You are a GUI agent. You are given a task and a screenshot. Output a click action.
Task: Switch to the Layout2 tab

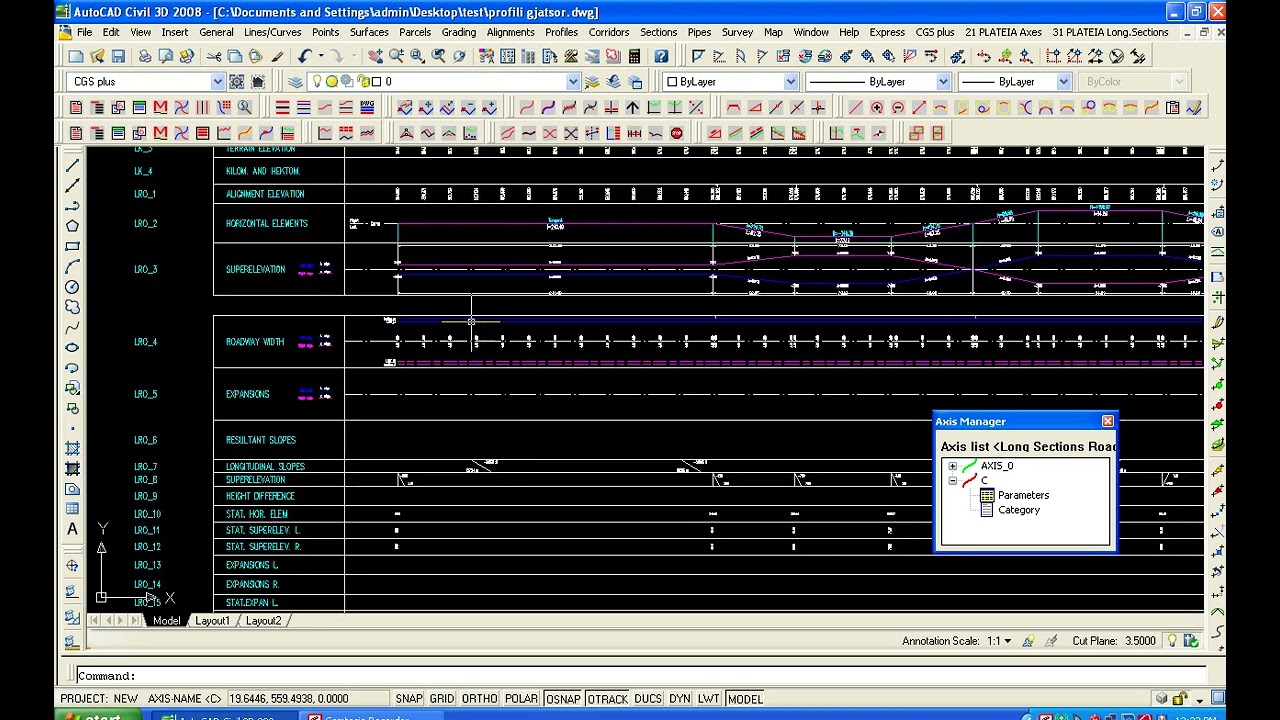coord(263,621)
